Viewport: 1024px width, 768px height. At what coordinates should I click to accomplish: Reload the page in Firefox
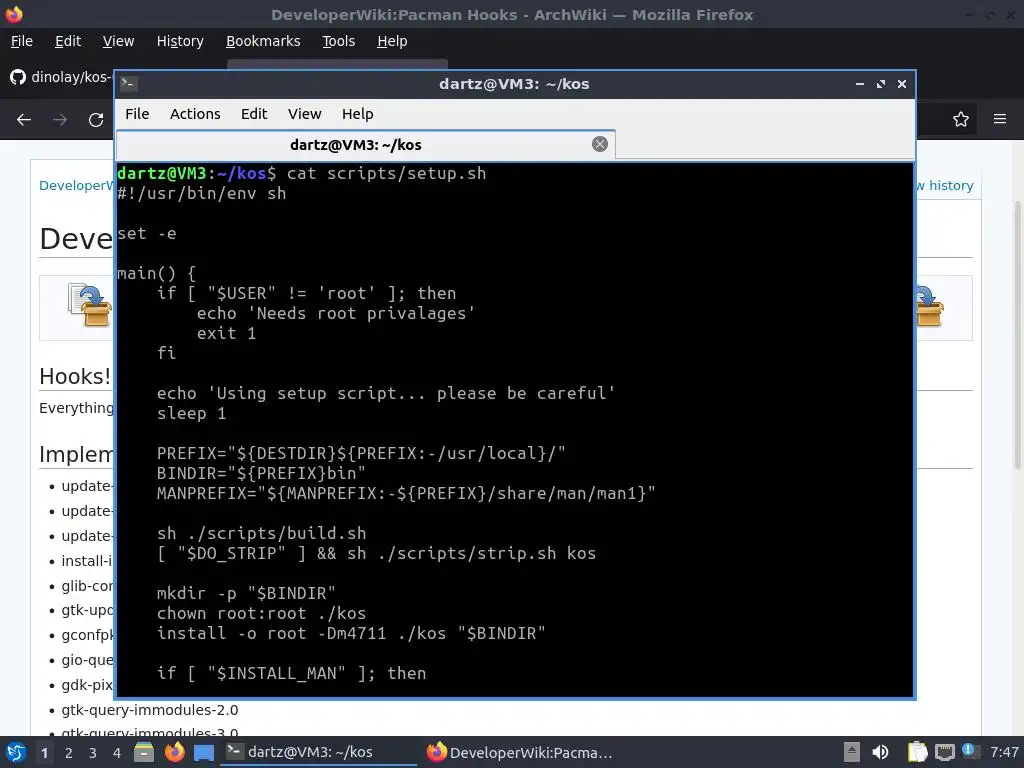pyautogui.click(x=96, y=120)
